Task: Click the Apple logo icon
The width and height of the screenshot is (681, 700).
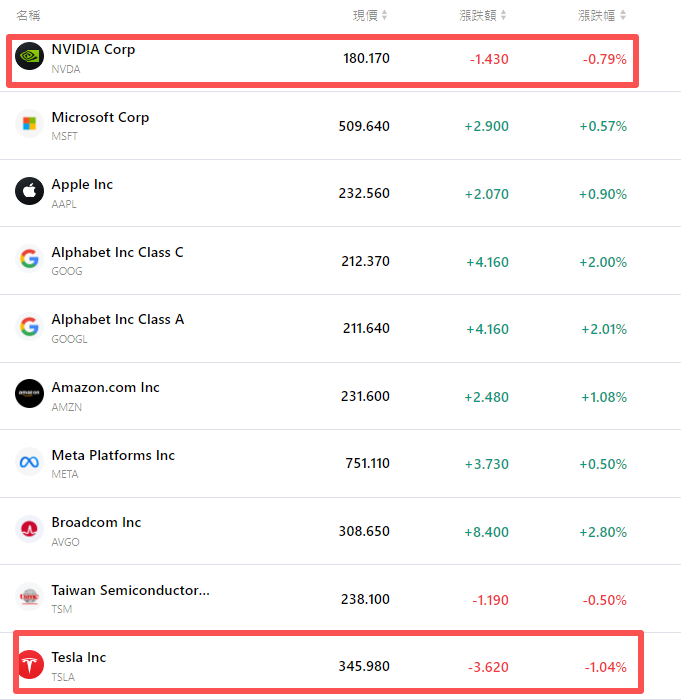Action: (x=30, y=191)
